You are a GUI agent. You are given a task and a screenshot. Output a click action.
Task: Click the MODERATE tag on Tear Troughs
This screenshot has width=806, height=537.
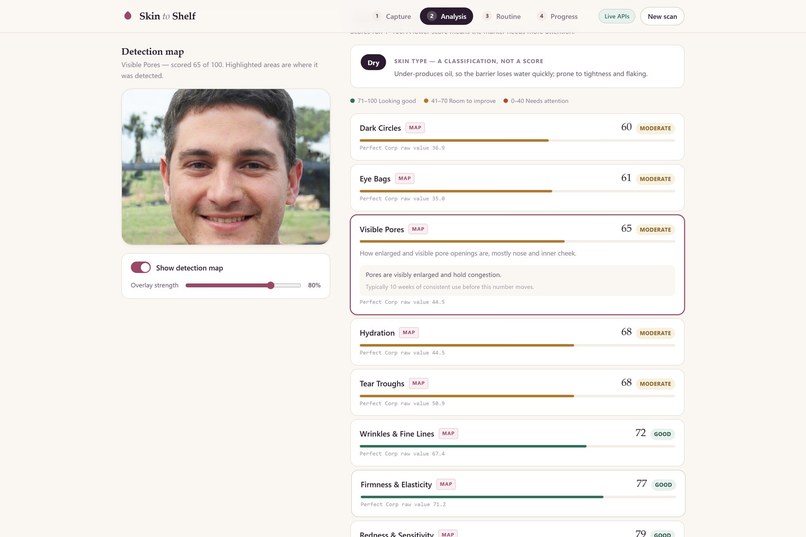[x=655, y=384]
